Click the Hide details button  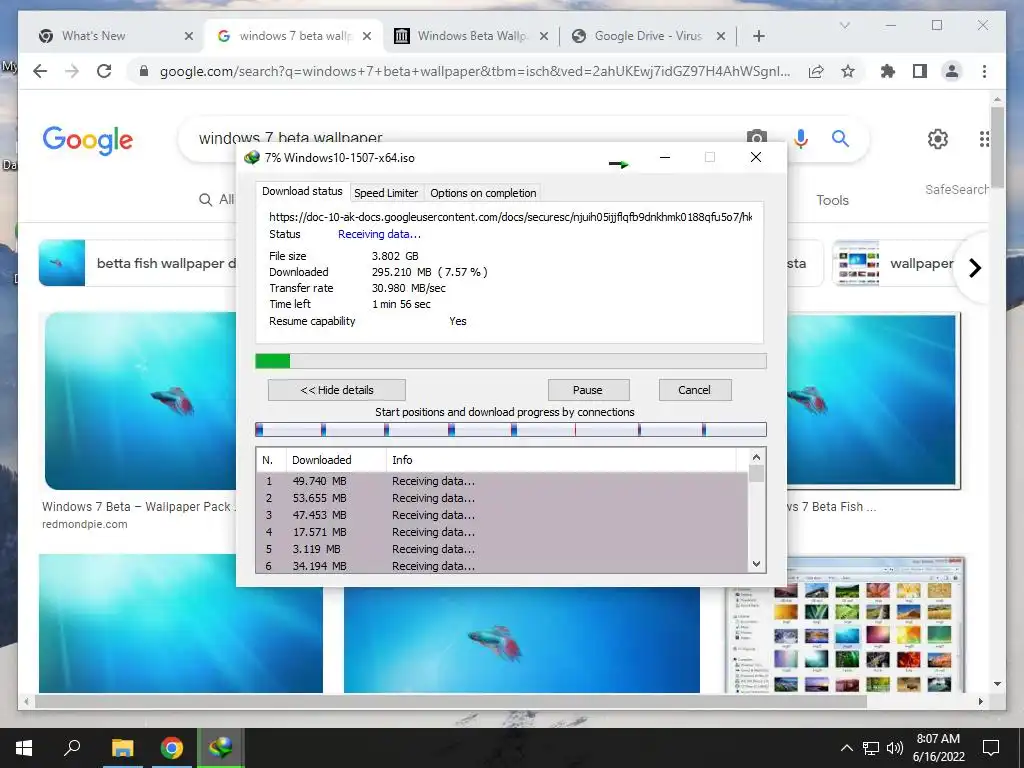tap(337, 390)
